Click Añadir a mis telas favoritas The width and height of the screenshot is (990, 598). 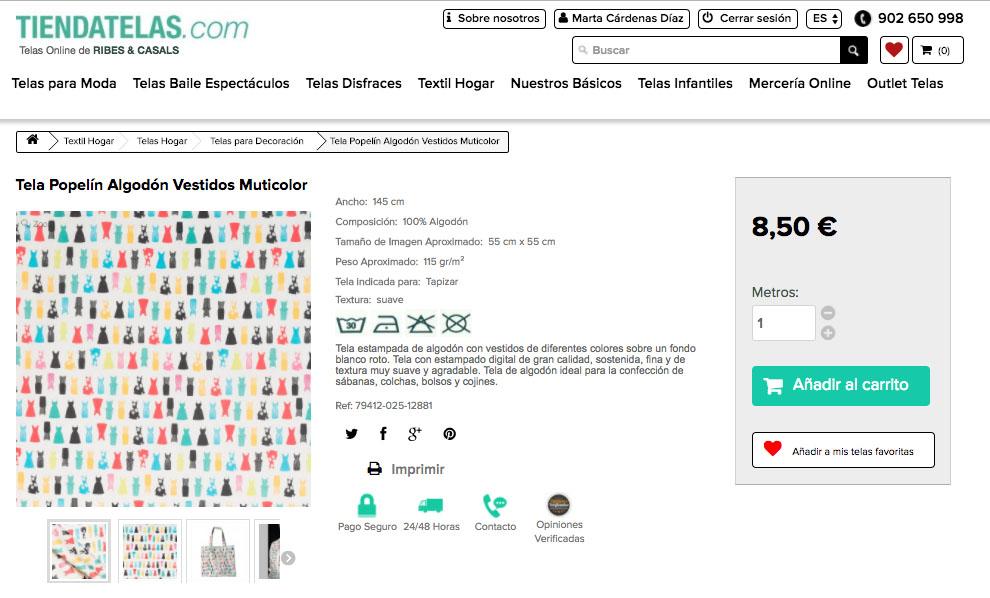843,450
